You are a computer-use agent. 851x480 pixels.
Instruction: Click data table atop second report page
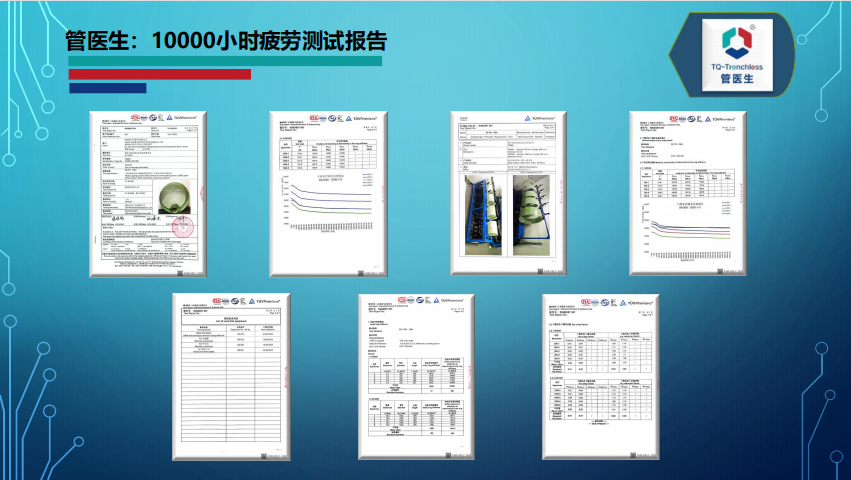point(326,156)
